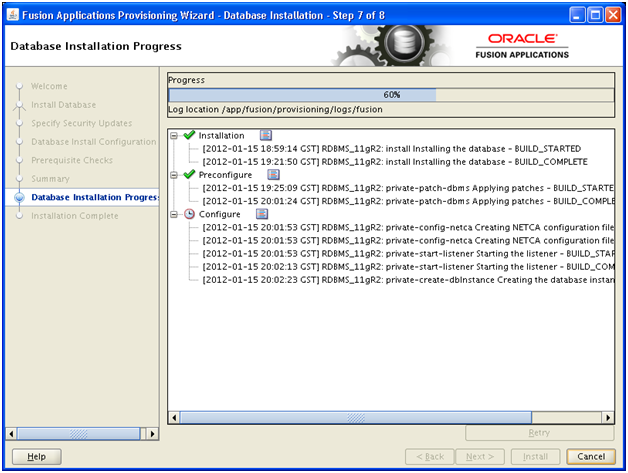Click the green checkmark beside Preconfigure
This screenshot has width=628, height=473.
click(189, 174)
